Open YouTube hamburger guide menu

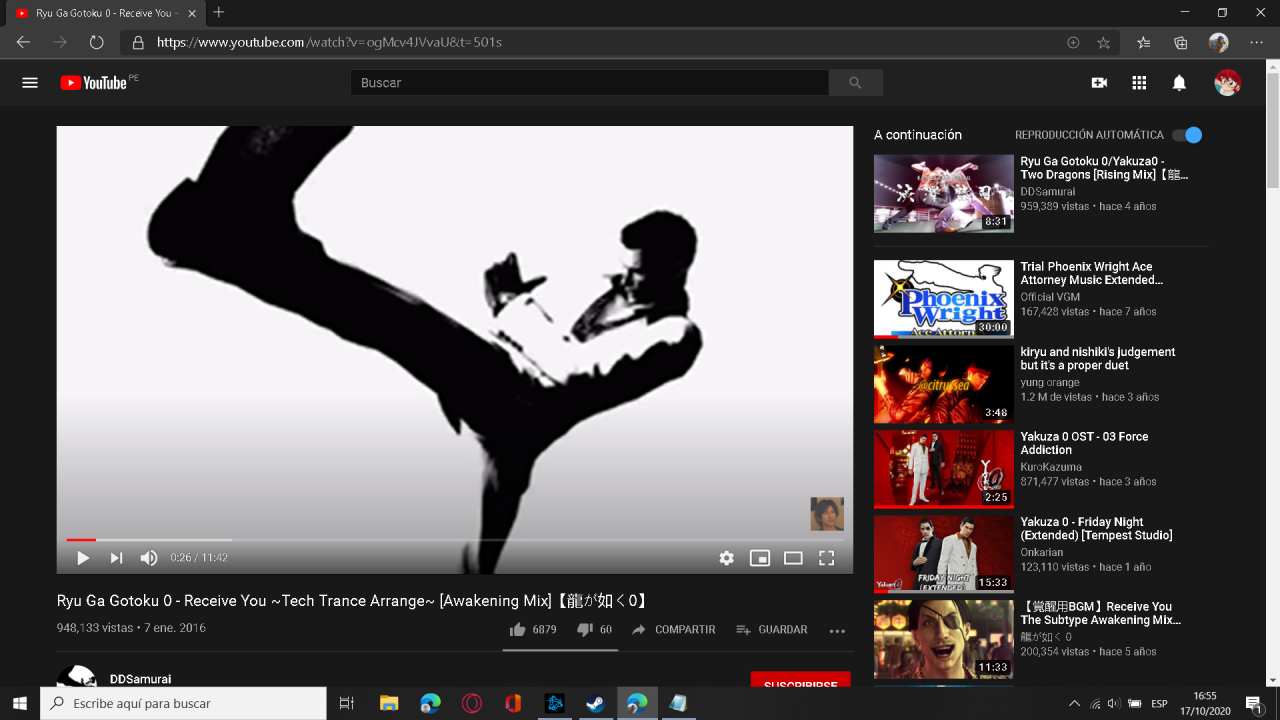(x=30, y=83)
